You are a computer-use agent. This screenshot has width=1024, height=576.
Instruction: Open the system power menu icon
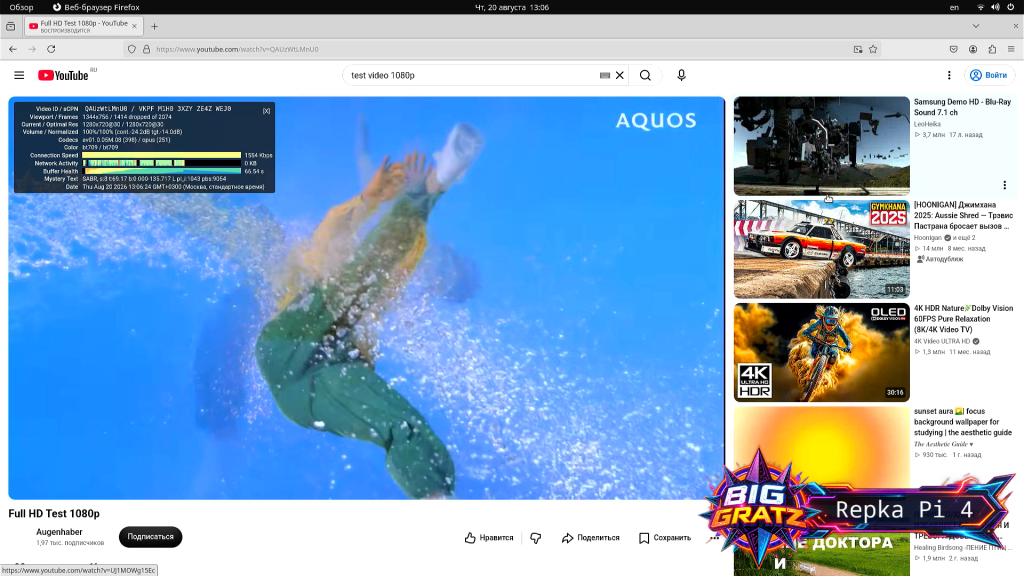pos(1010,7)
